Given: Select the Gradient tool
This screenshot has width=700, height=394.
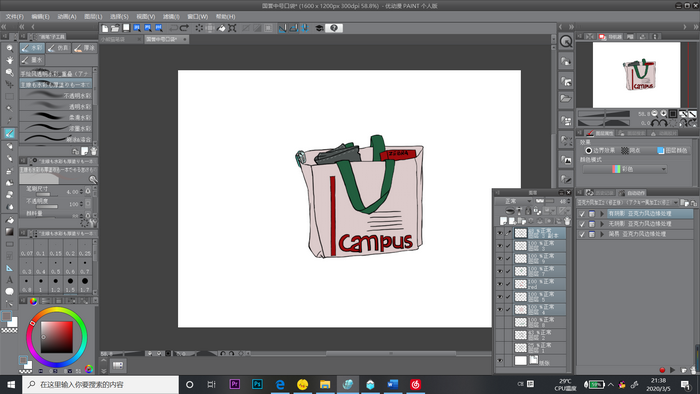Looking at the screenshot, I should [x=9, y=232].
